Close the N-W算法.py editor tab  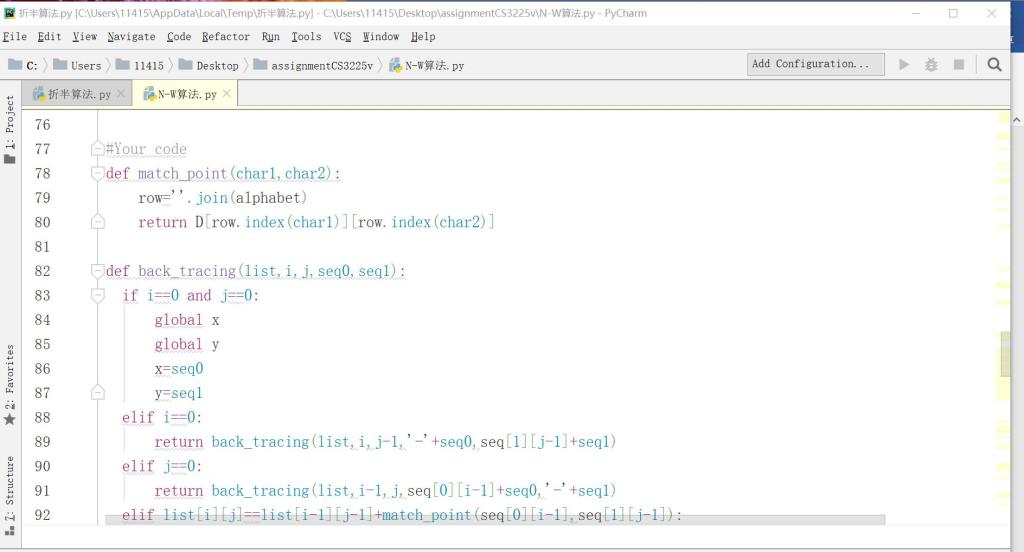pos(227,94)
